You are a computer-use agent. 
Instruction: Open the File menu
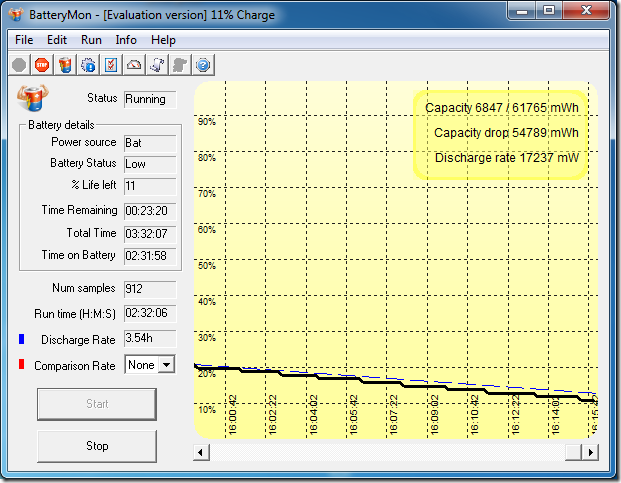24,40
